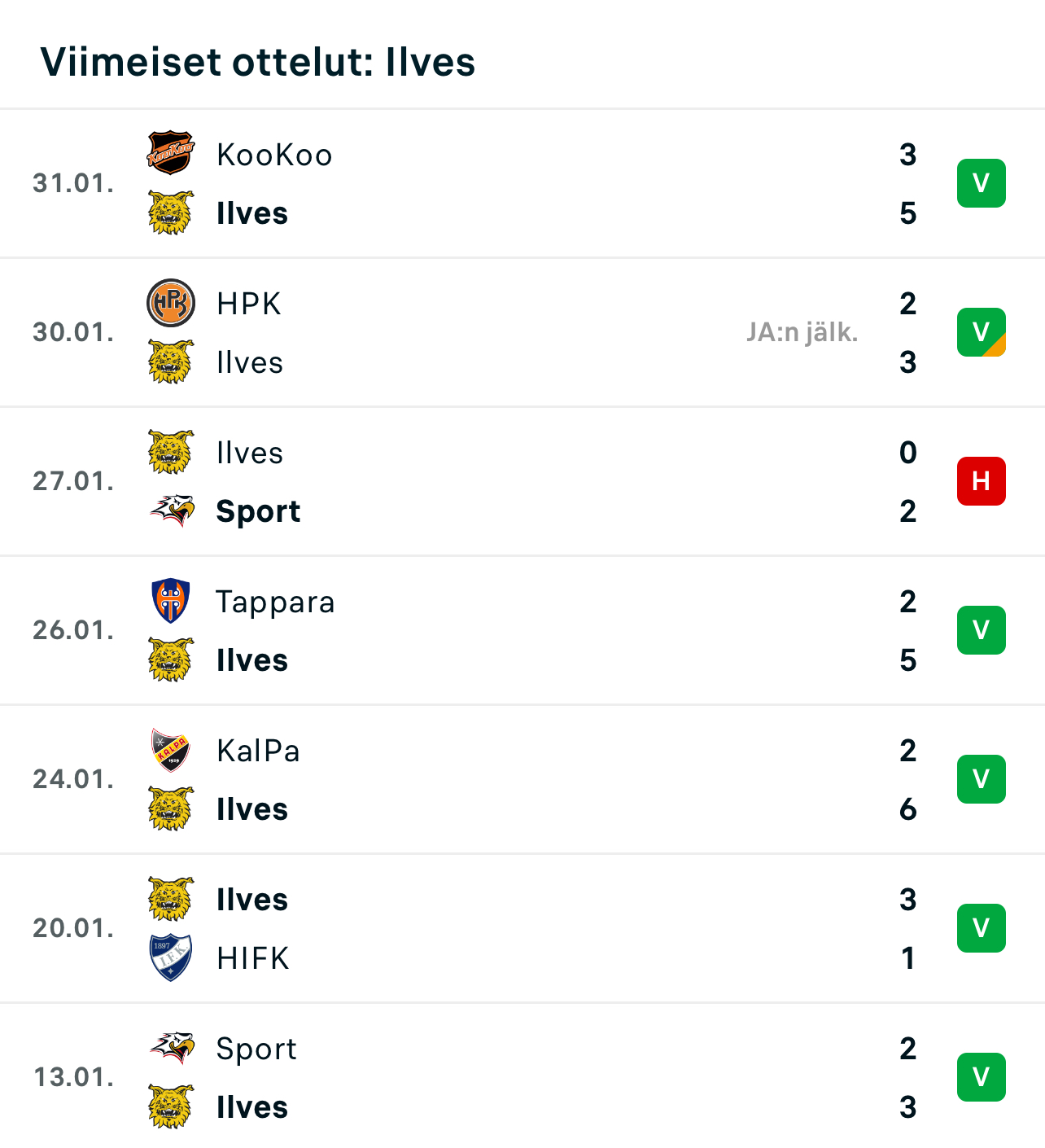Click the HPK team logo
This screenshot has height=1148, width=1045.
point(171,303)
